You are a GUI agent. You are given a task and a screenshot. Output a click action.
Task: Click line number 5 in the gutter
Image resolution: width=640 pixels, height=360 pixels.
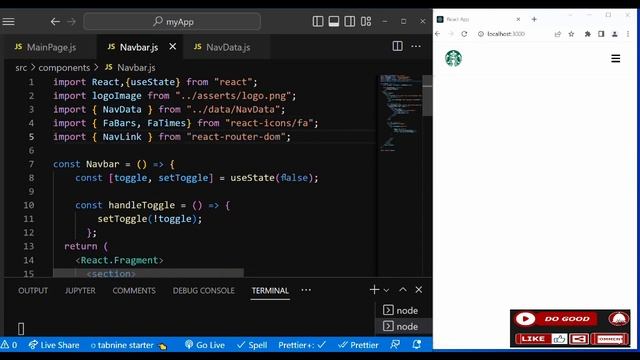(x=31, y=137)
